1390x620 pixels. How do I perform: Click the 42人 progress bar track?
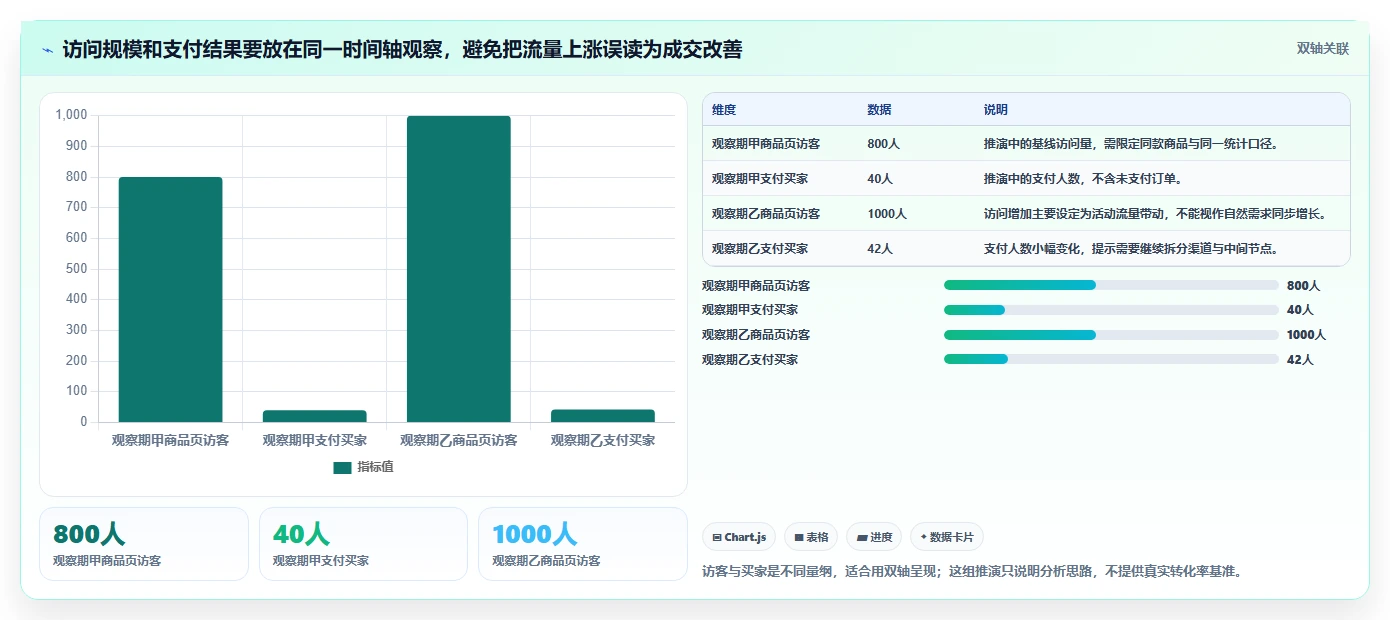pyautogui.click(x=1111, y=359)
